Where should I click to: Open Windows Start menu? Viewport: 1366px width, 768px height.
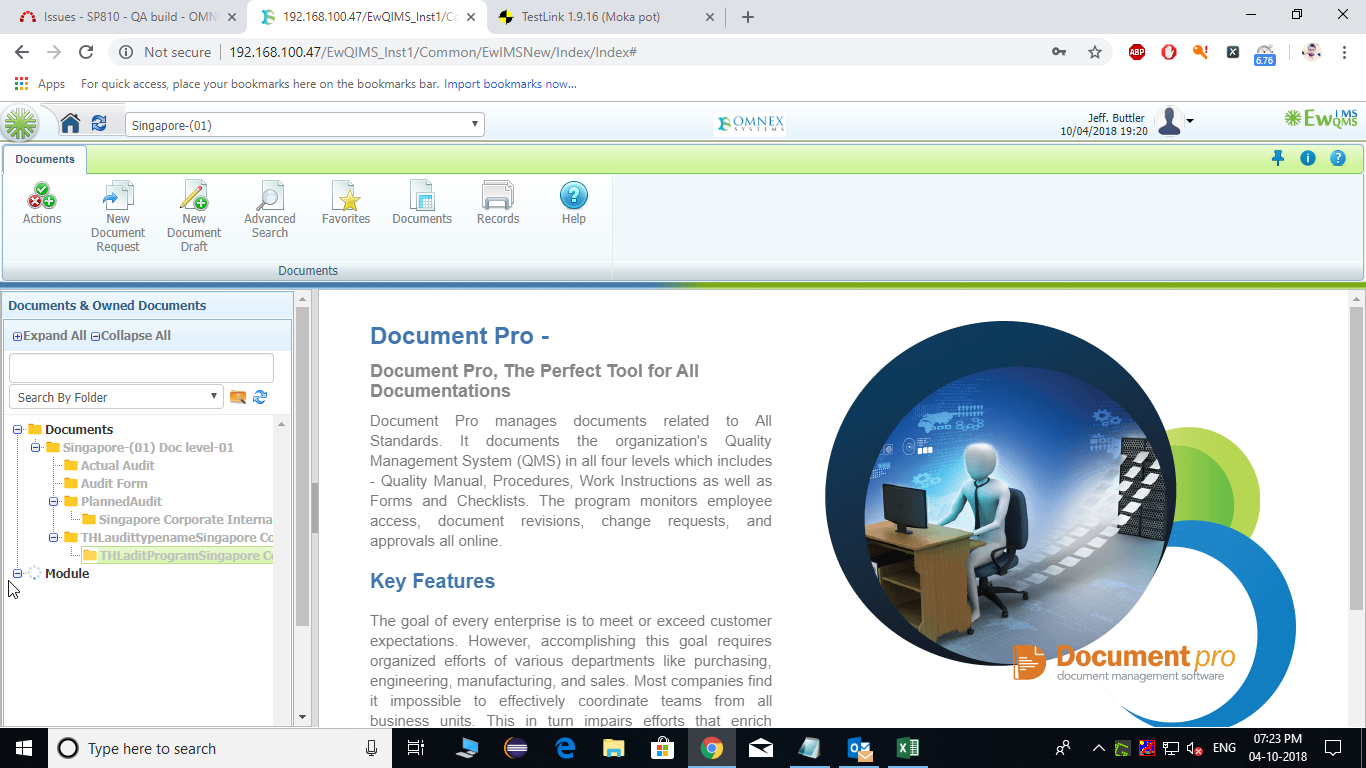pyautogui.click(x=23, y=747)
